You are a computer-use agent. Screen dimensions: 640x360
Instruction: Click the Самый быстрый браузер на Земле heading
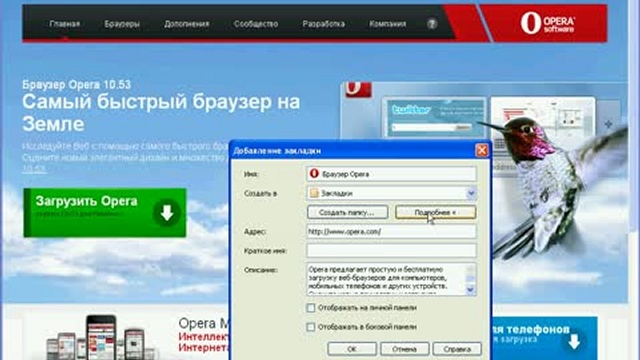click(161, 113)
